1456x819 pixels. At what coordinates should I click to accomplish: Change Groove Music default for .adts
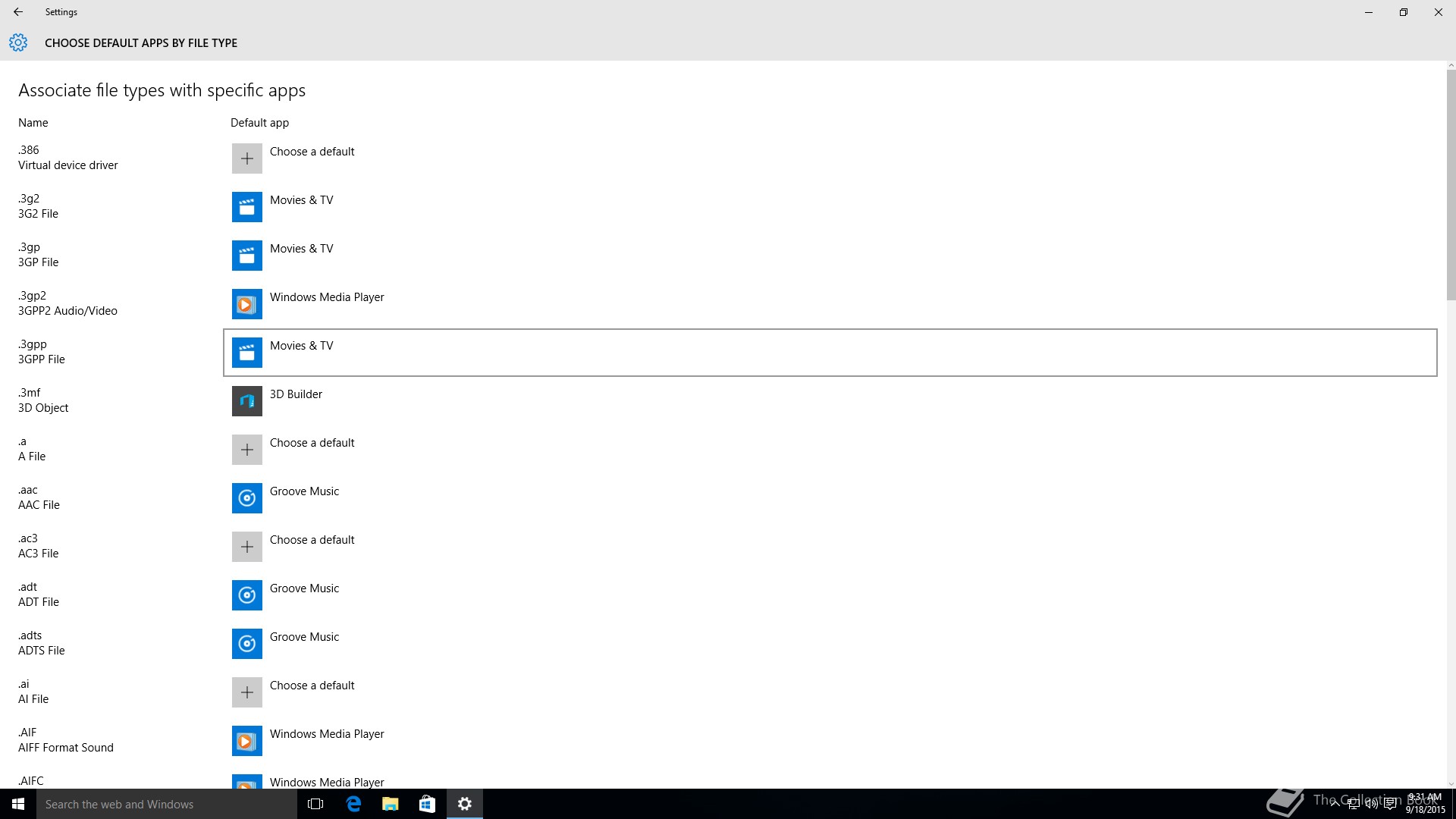(x=830, y=644)
